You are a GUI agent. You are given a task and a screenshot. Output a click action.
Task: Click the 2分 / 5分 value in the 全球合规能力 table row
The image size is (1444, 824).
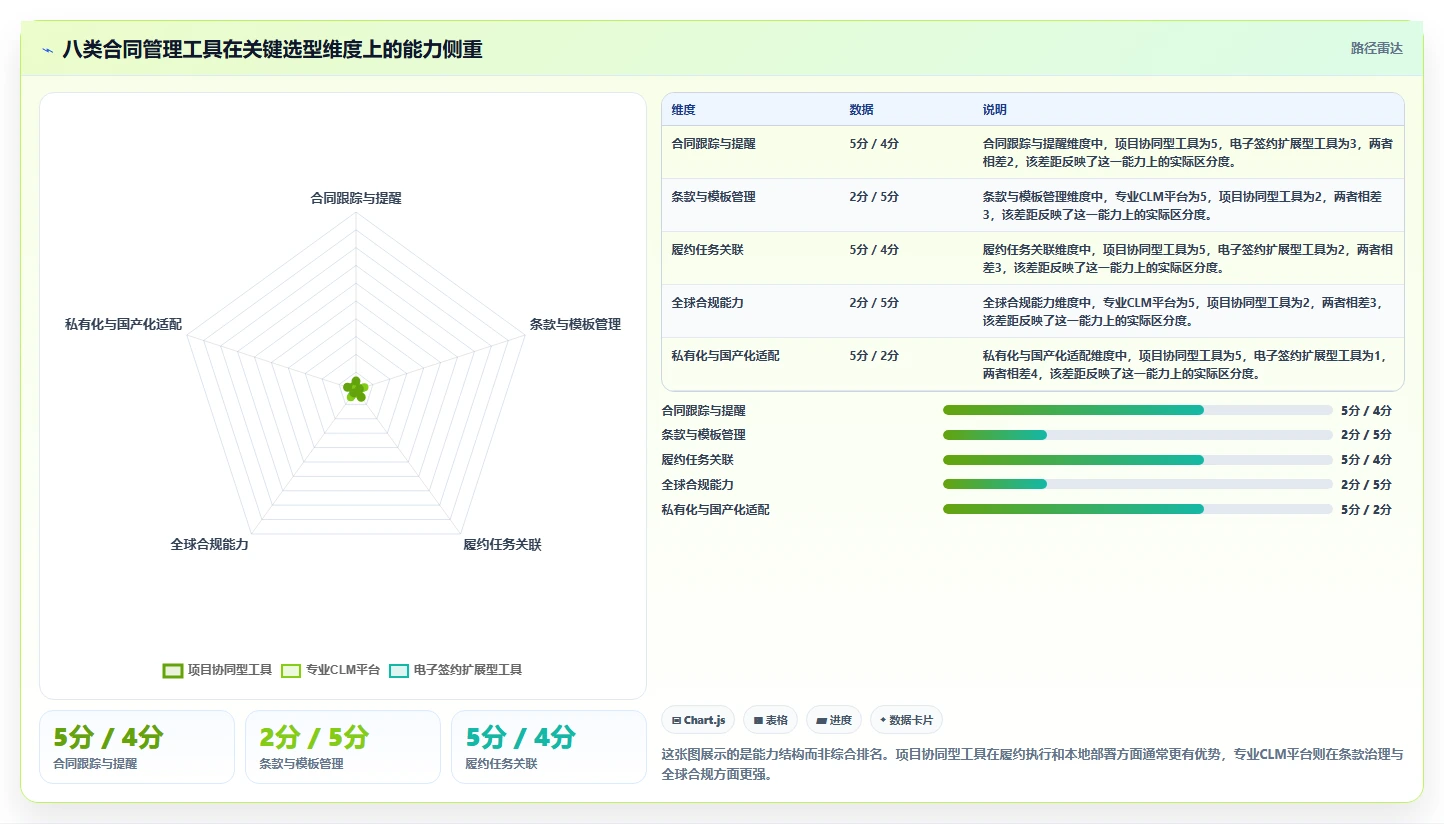[x=874, y=303]
